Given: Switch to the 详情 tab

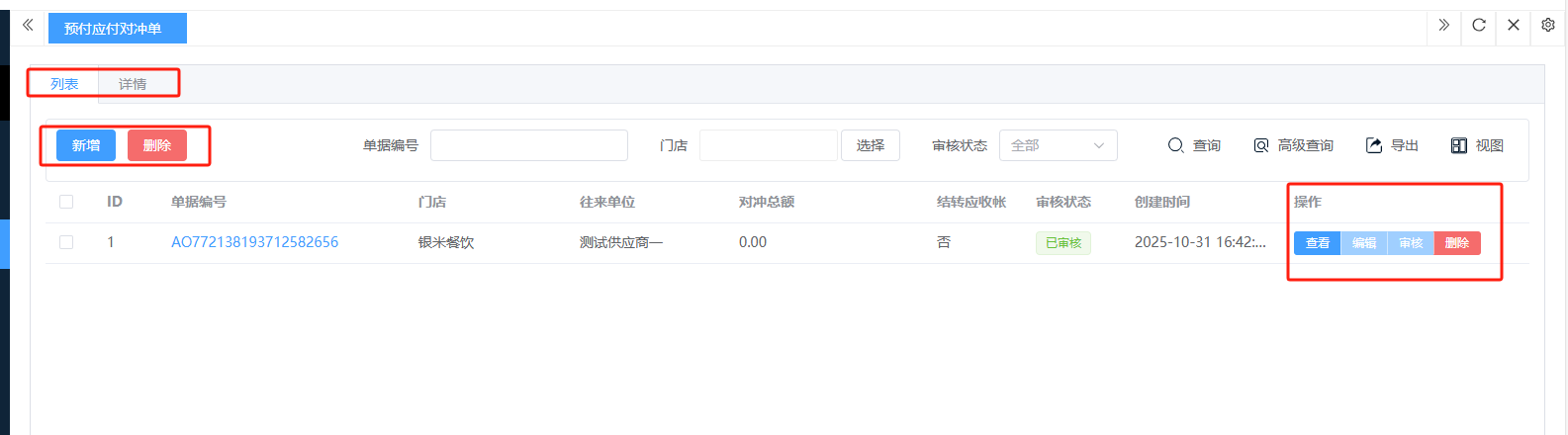Looking at the screenshot, I should pyautogui.click(x=133, y=84).
